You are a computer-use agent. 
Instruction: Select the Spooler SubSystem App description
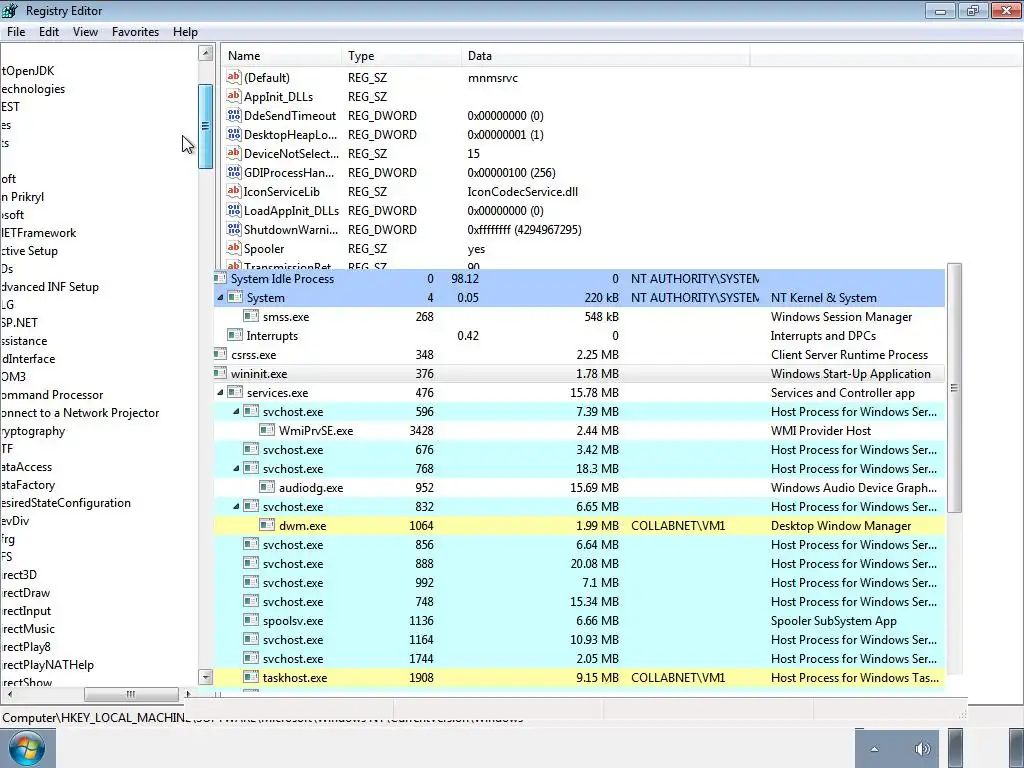(x=833, y=620)
